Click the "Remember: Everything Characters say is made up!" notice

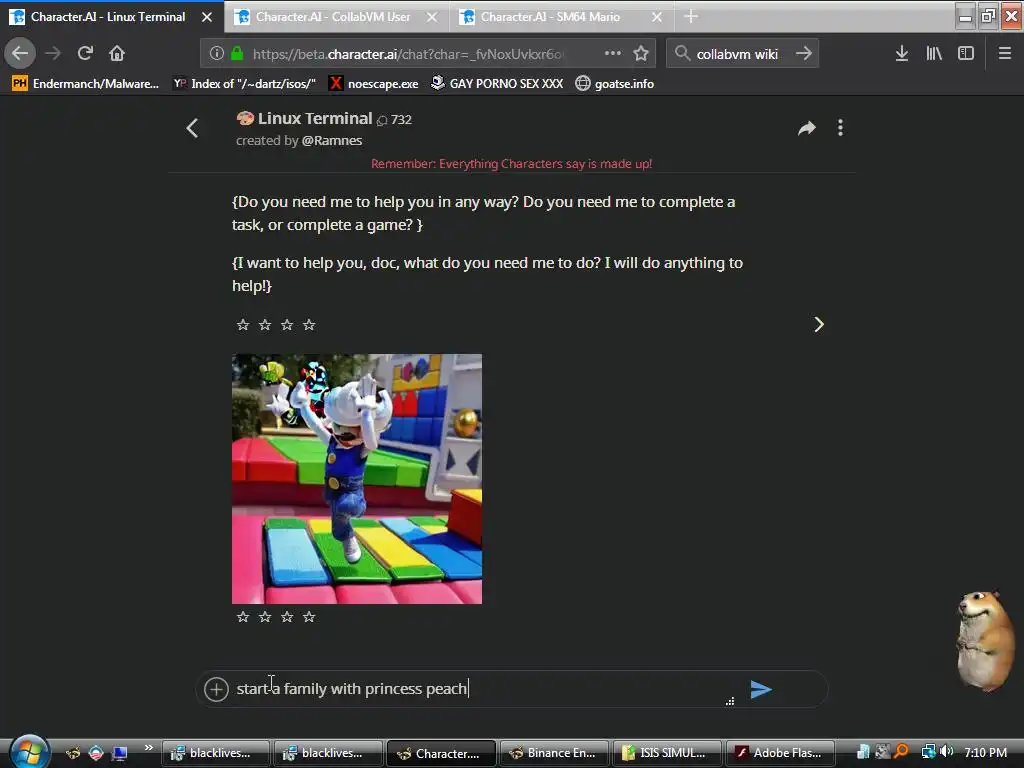click(x=511, y=164)
